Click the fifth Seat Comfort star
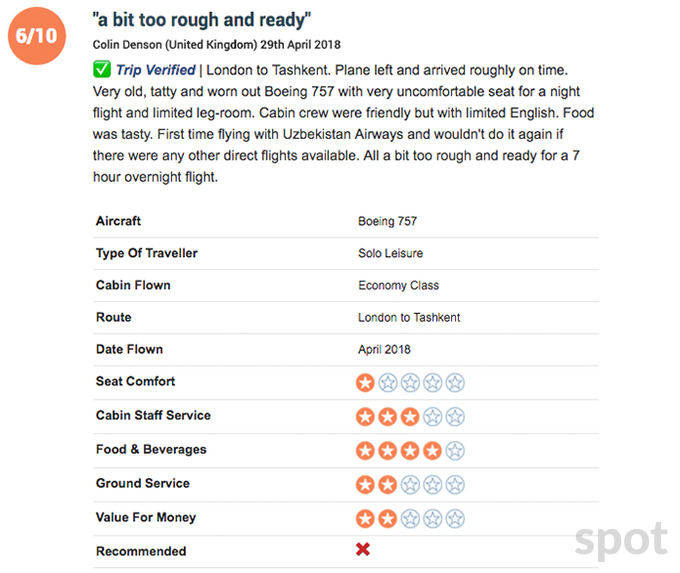Viewport: 680px width, 573px height. coord(455,382)
